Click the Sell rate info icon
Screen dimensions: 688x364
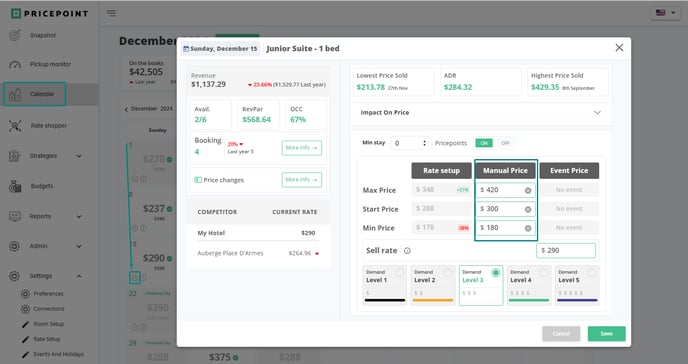407,251
